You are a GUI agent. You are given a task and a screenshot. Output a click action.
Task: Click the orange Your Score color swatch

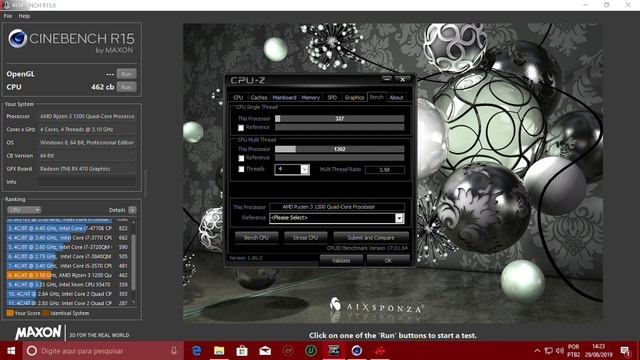(10, 313)
